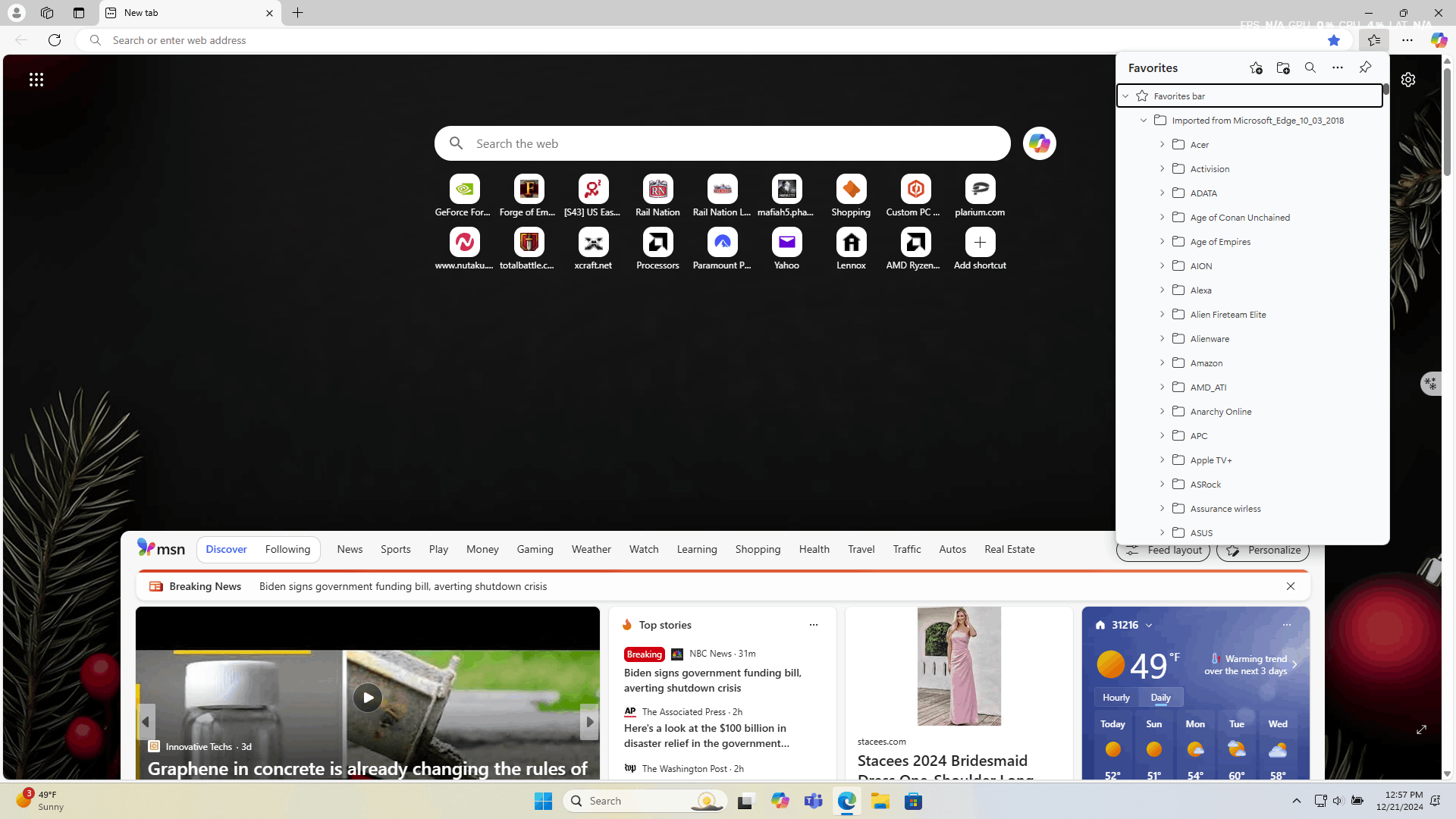Expand the Alienware favorites folder

(1162, 339)
